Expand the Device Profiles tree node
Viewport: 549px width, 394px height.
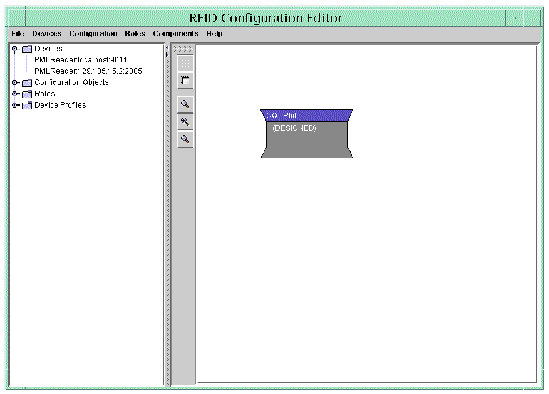[x=15, y=105]
